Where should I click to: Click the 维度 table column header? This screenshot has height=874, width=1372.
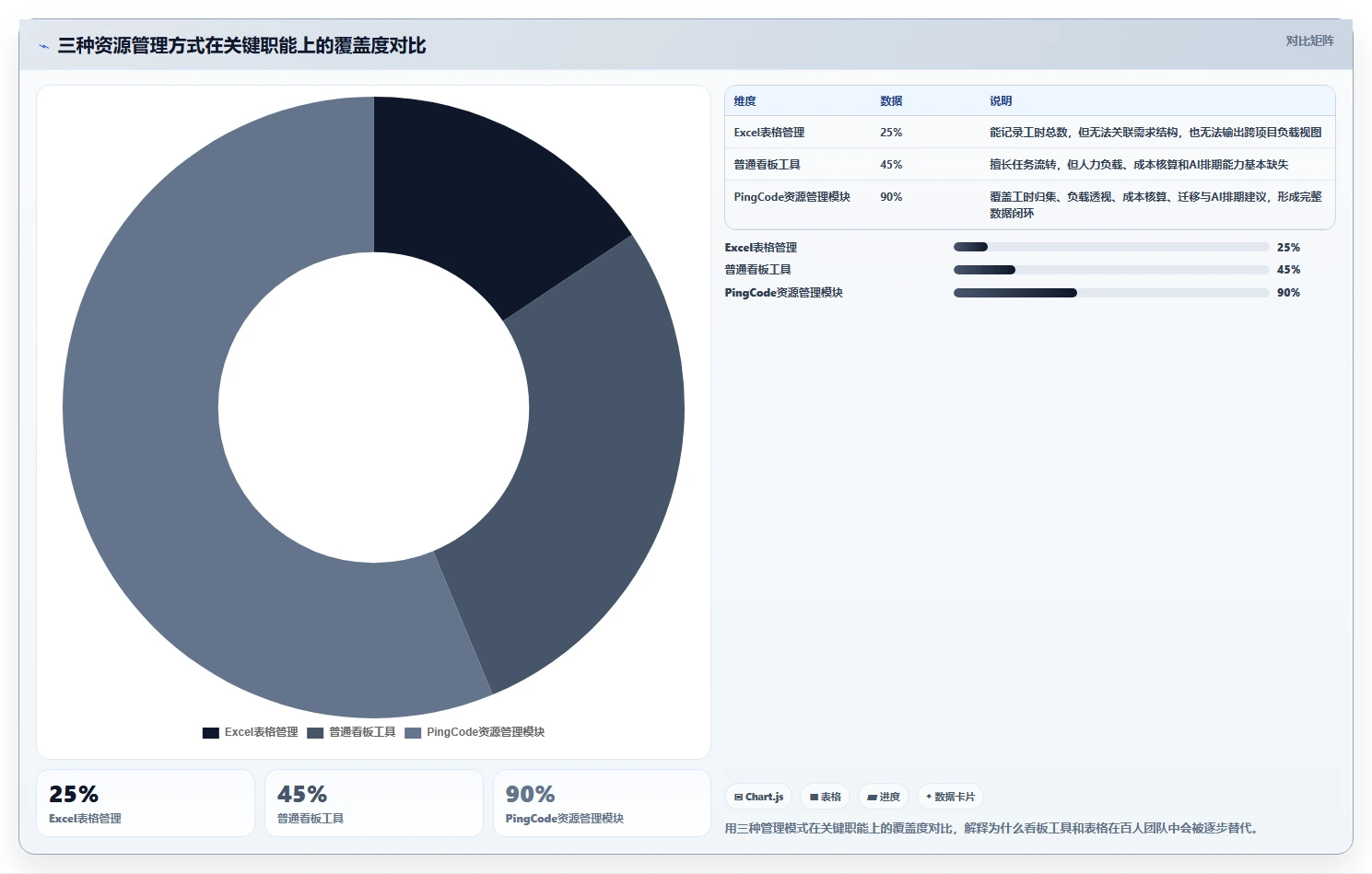coord(745,101)
